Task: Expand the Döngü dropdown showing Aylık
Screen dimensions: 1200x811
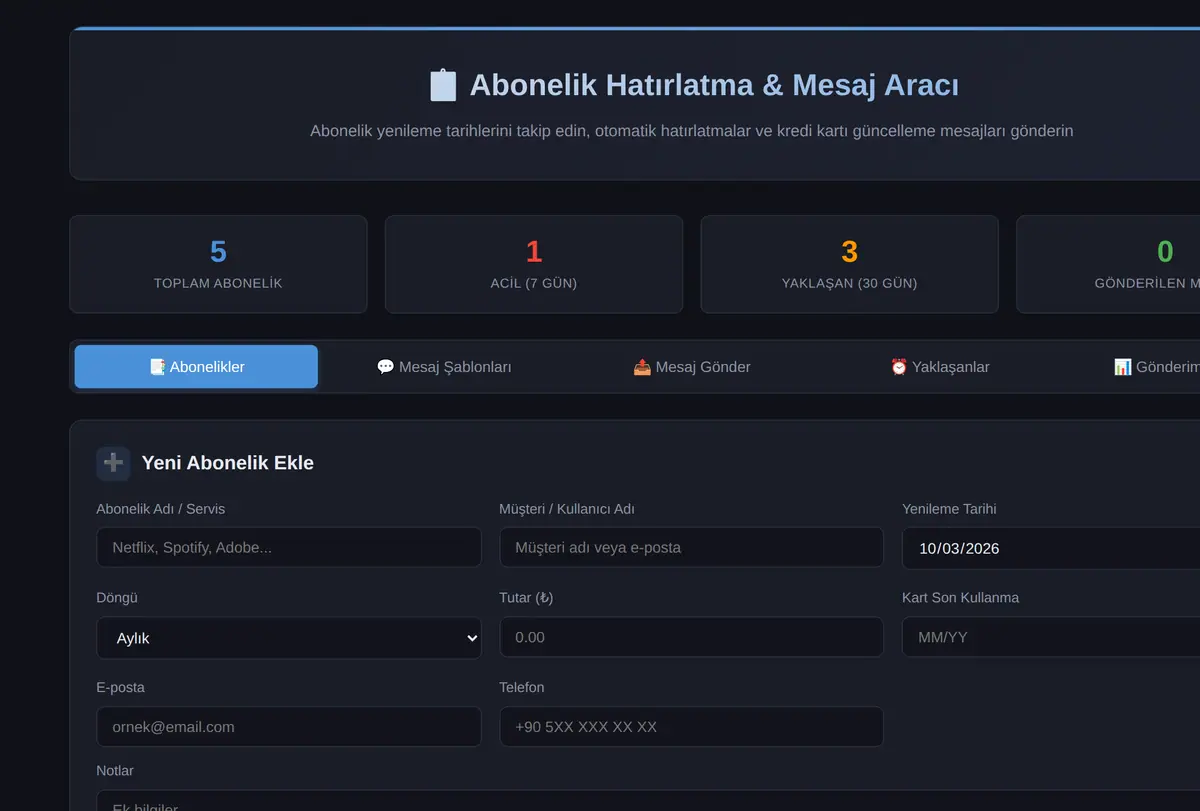Action: 289,638
